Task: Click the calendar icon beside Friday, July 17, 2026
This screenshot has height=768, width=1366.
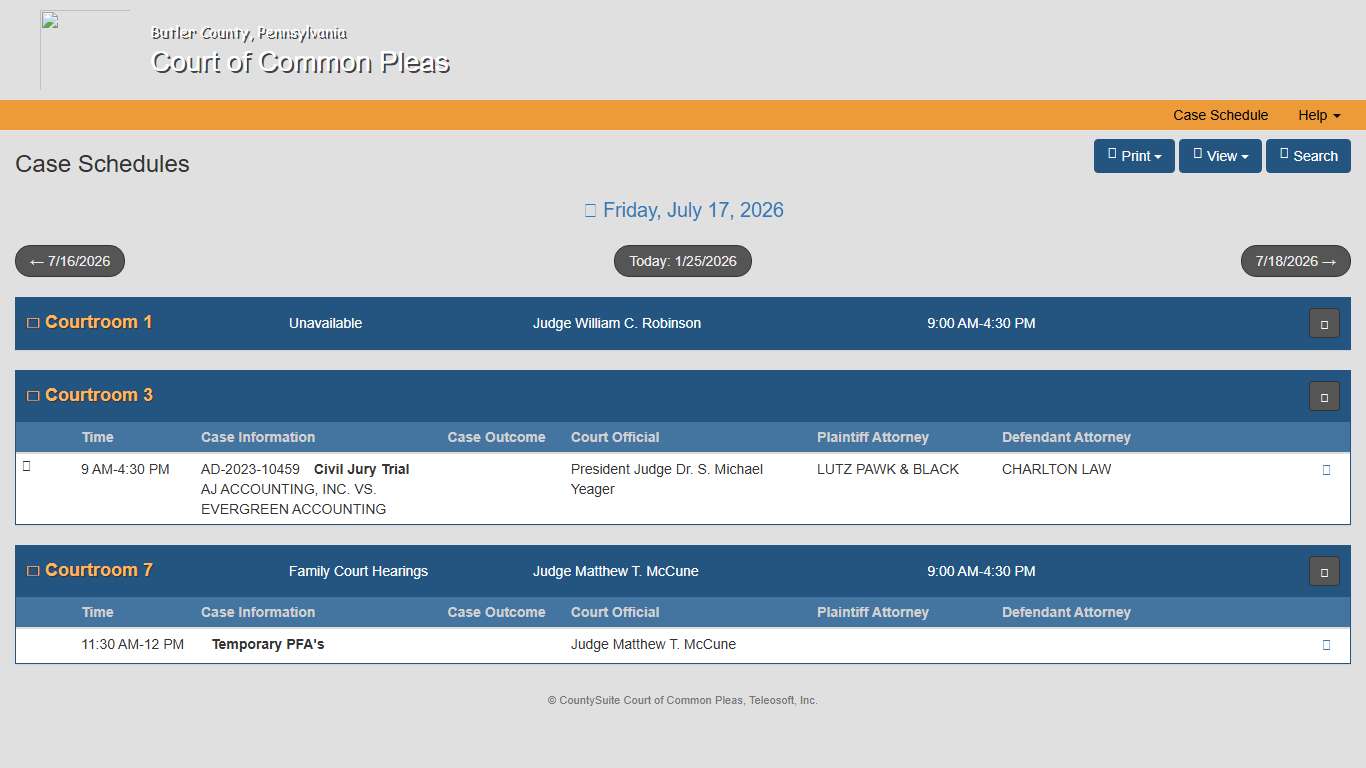Action: (591, 210)
